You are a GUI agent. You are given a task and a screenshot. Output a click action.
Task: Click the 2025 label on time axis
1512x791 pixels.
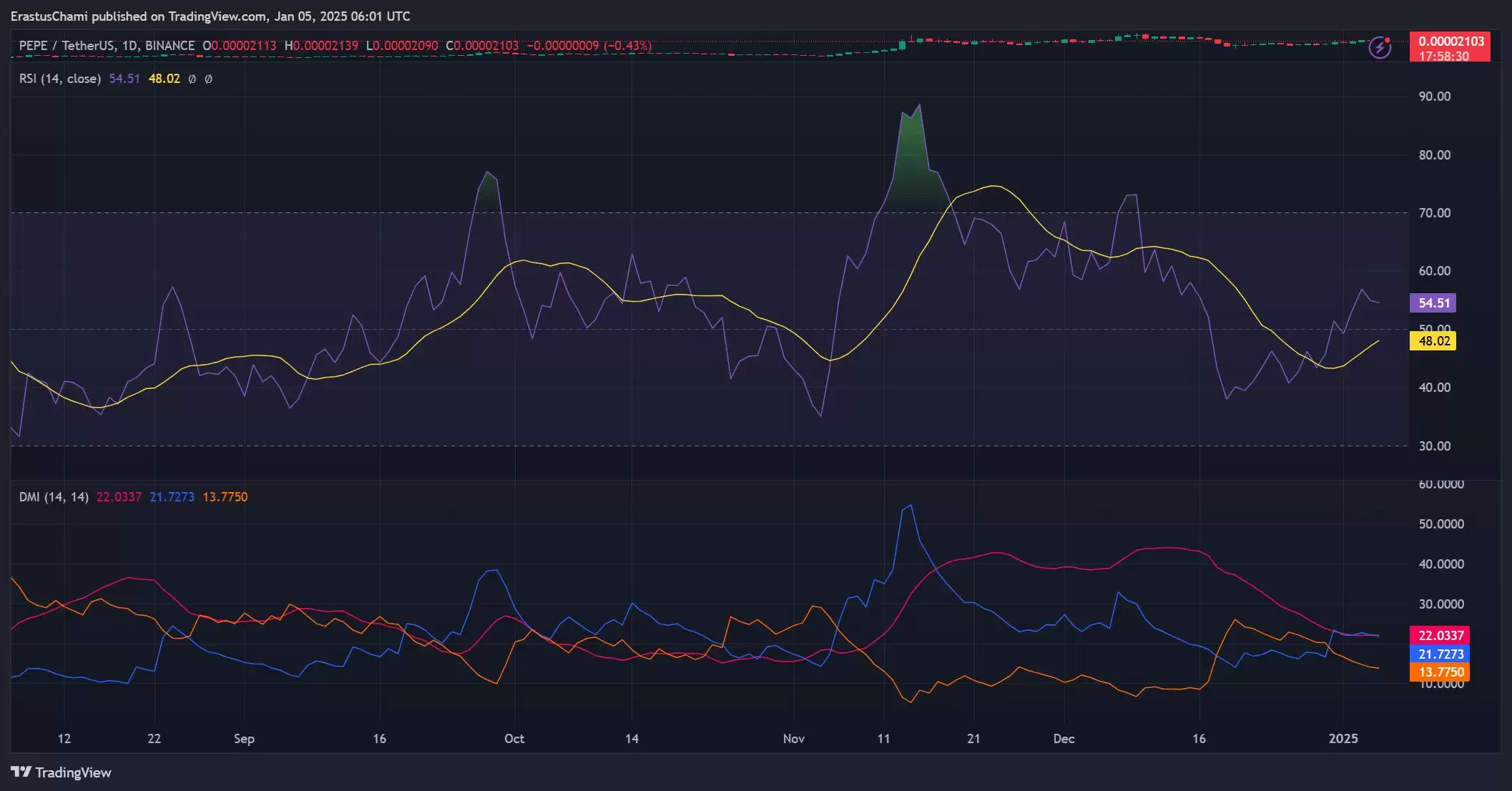[x=1342, y=739]
